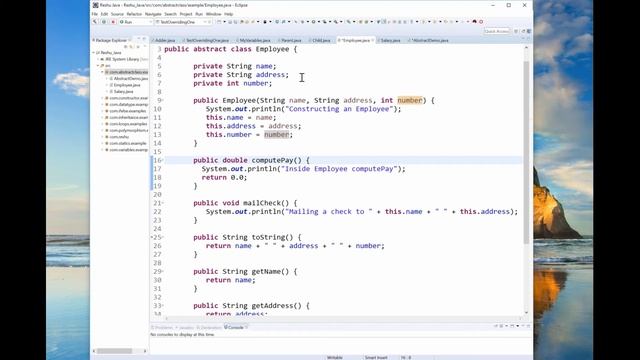The height and width of the screenshot is (360, 640).
Task: Click 'Writable' in the status bar
Action: (x=335, y=358)
